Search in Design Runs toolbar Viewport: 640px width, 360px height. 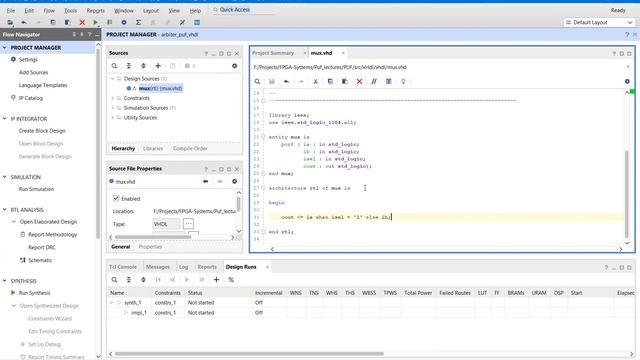coord(114,280)
